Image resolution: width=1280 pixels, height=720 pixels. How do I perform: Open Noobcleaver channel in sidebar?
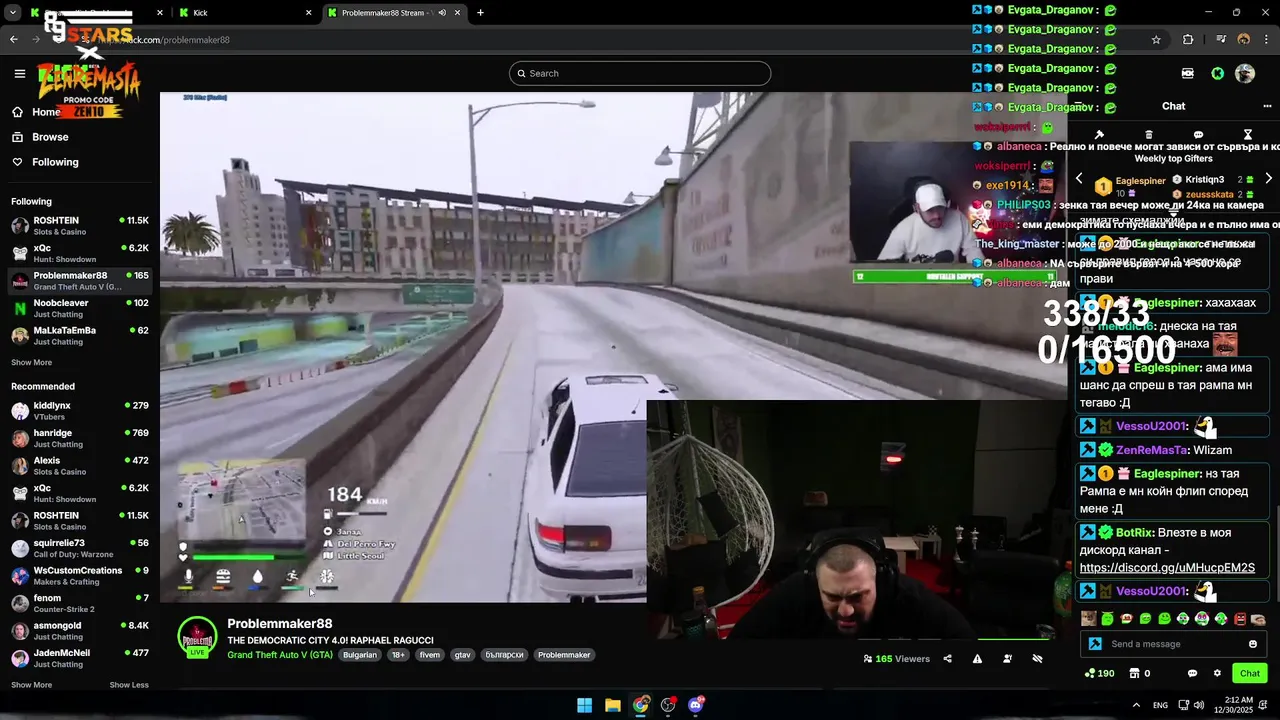(x=80, y=308)
